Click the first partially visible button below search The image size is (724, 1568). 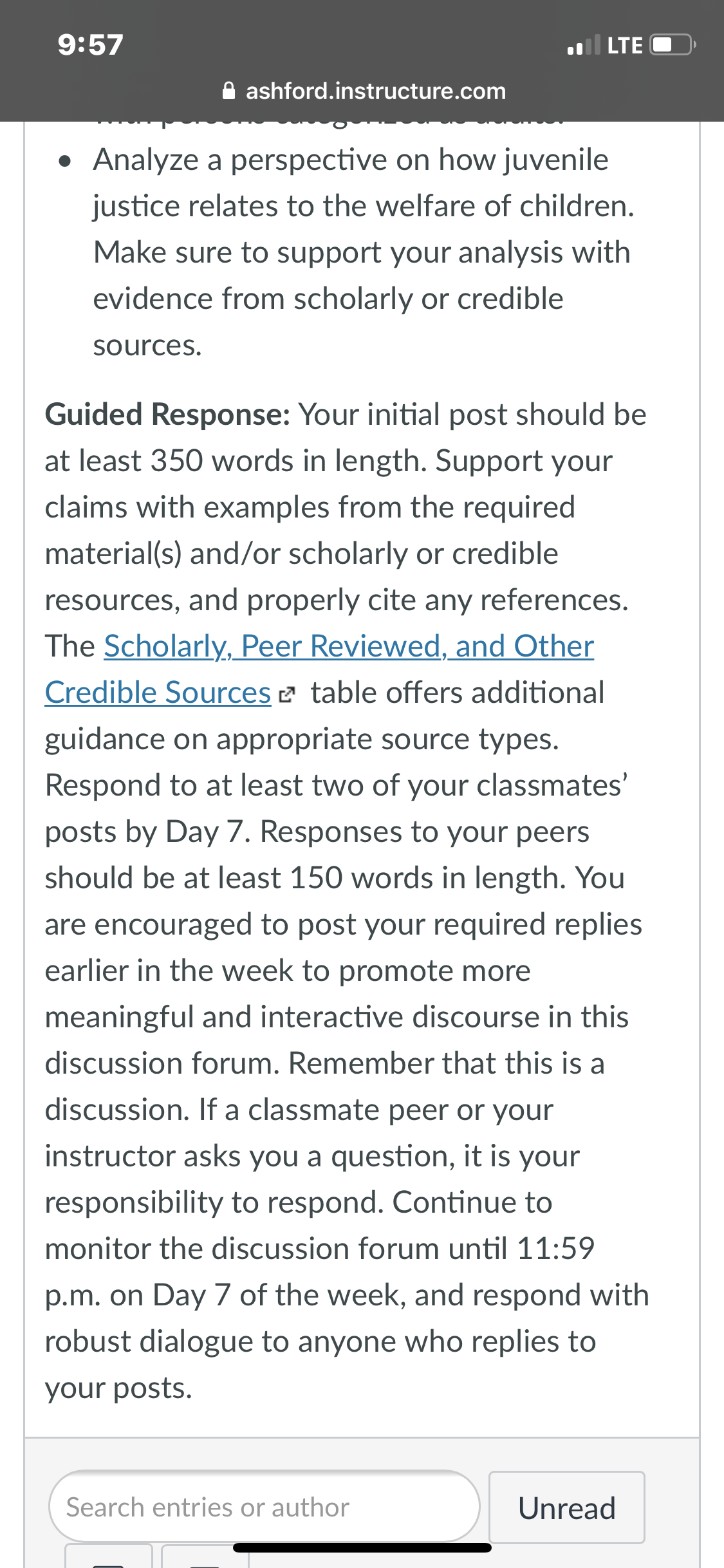click(x=109, y=1555)
